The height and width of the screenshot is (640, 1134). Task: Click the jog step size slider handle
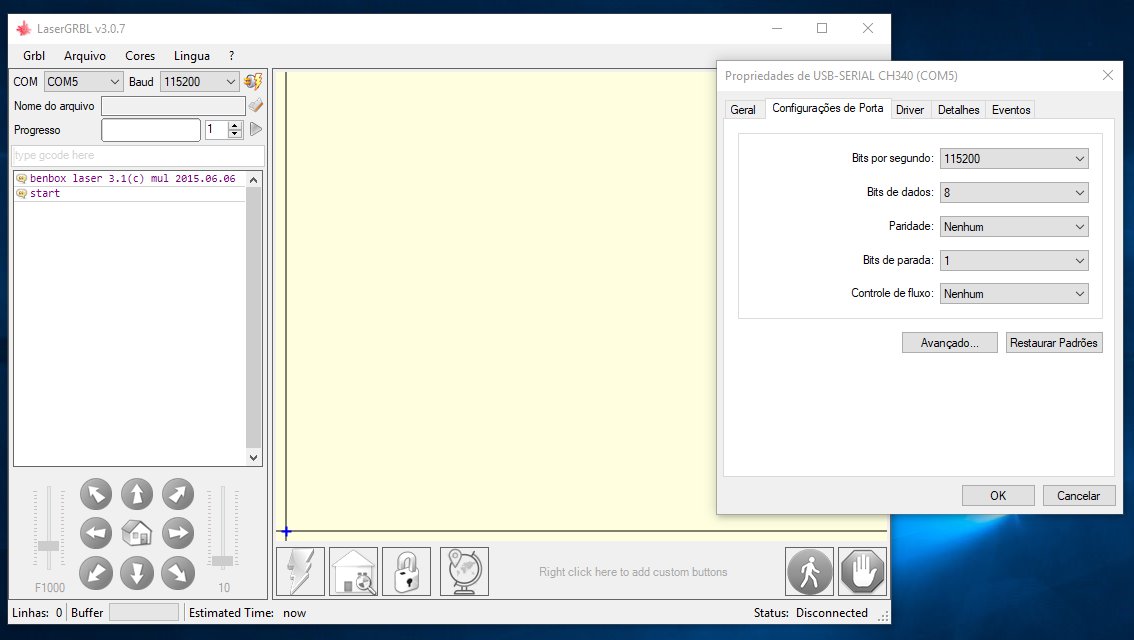[x=223, y=561]
